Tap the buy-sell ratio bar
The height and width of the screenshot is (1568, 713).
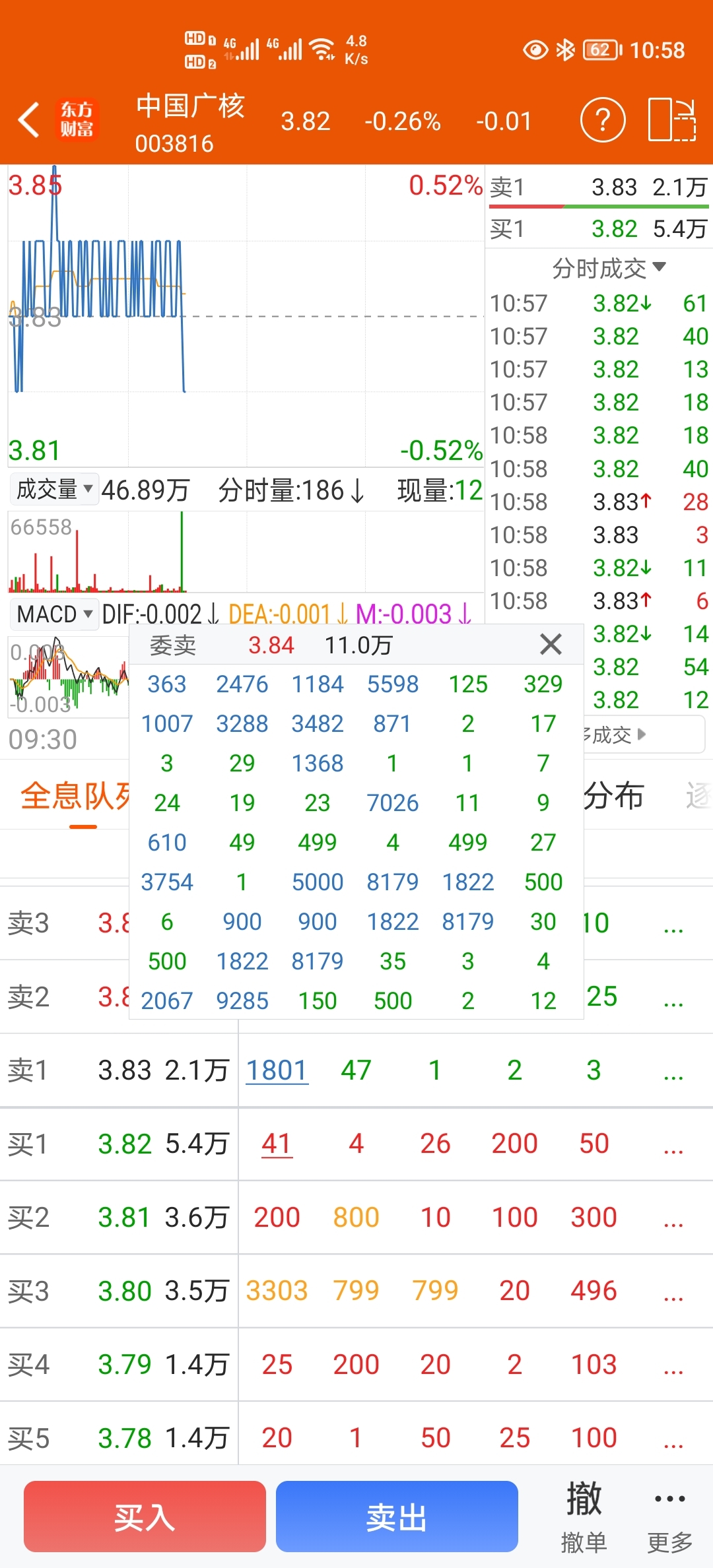pos(599,207)
